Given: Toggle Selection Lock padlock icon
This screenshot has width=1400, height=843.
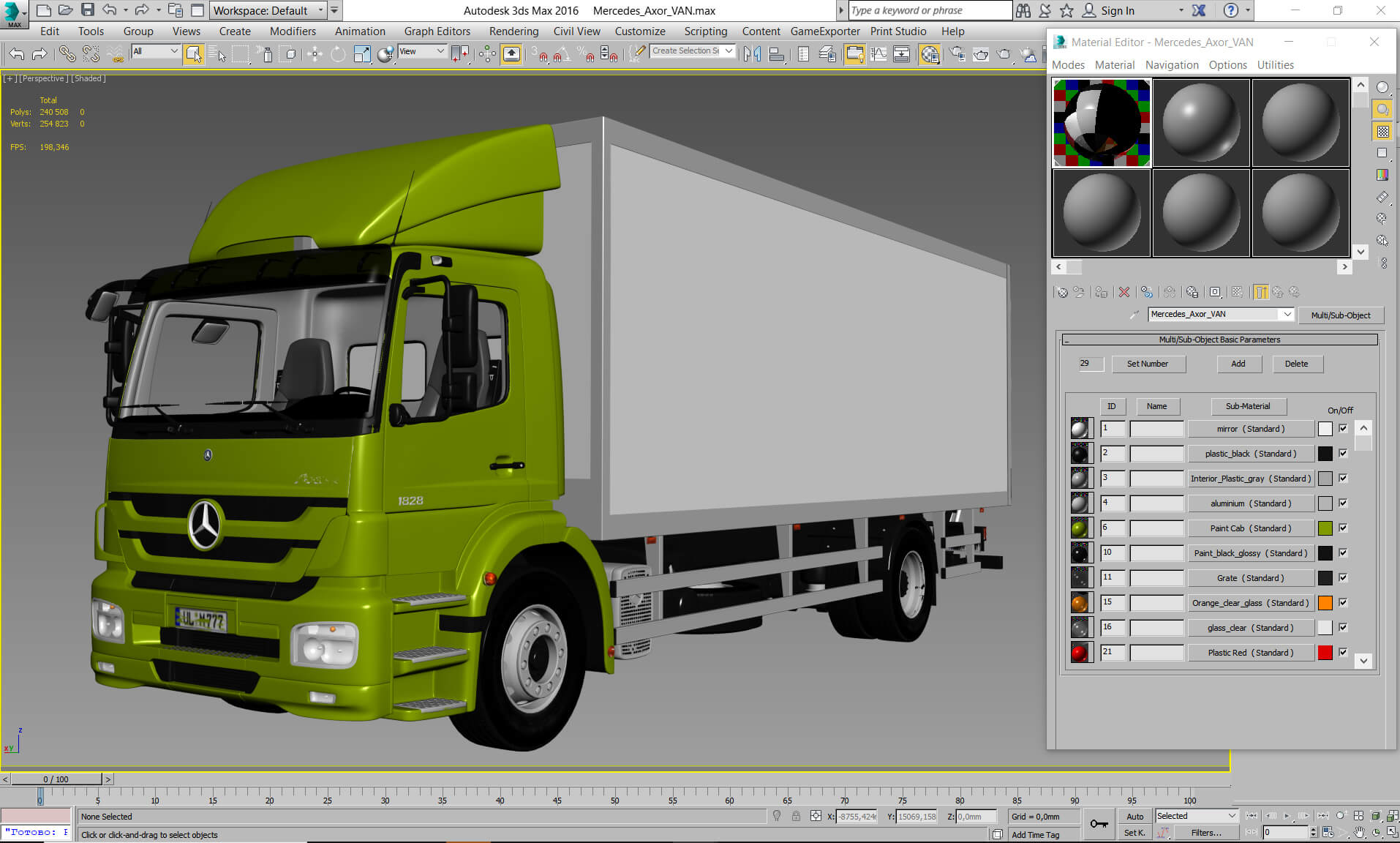Looking at the screenshot, I should [x=796, y=816].
